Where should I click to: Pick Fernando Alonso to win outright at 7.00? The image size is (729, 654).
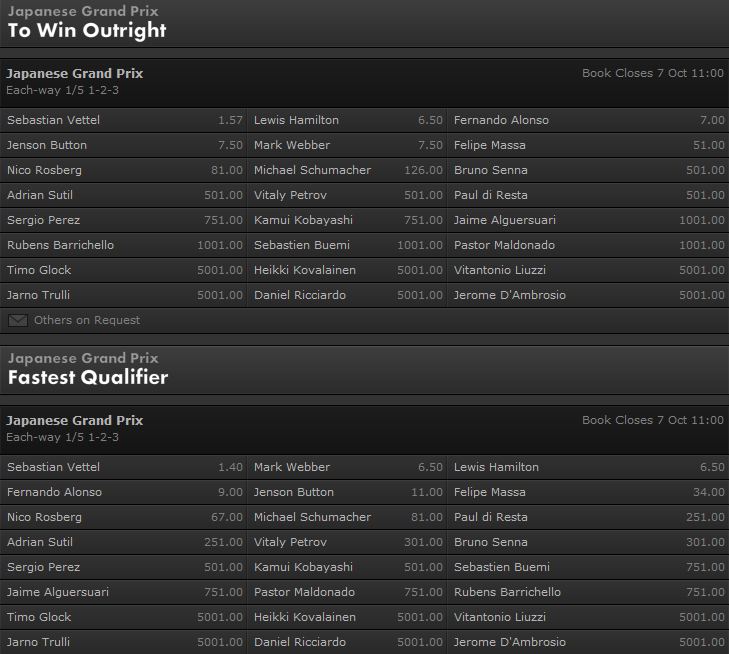588,120
